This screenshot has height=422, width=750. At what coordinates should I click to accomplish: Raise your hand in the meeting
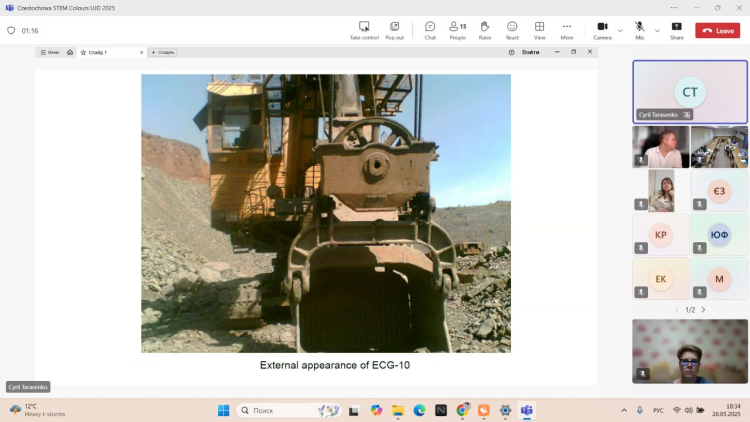click(485, 30)
